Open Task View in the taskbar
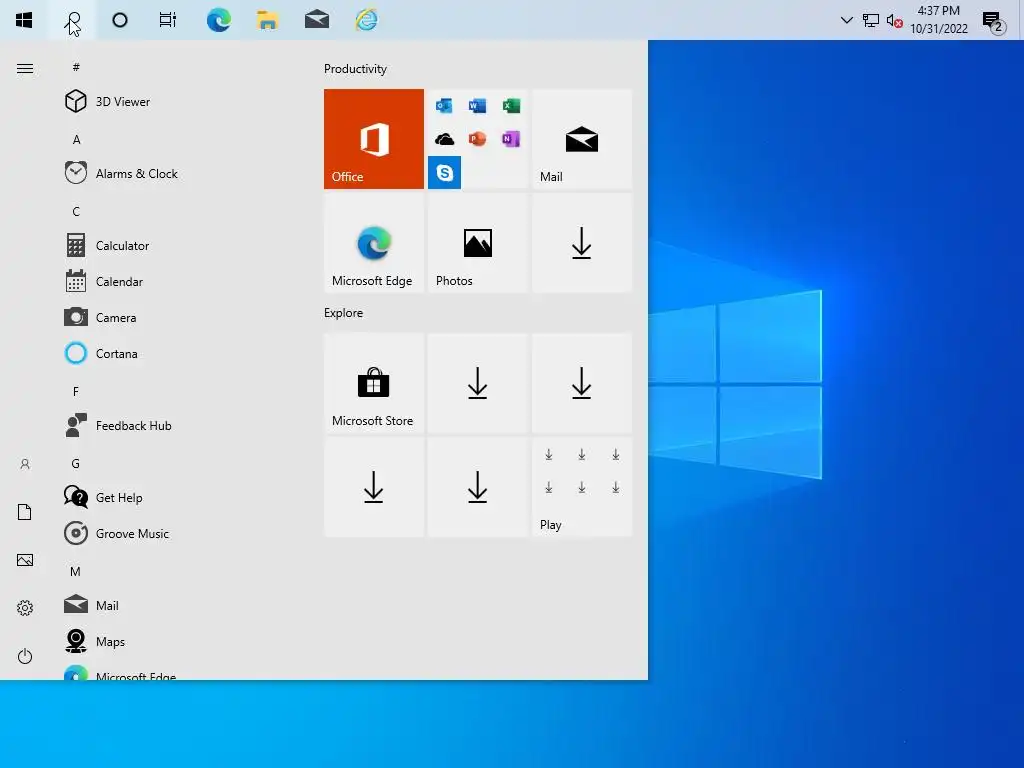The width and height of the screenshot is (1024, 768). (x=168, y=20)
